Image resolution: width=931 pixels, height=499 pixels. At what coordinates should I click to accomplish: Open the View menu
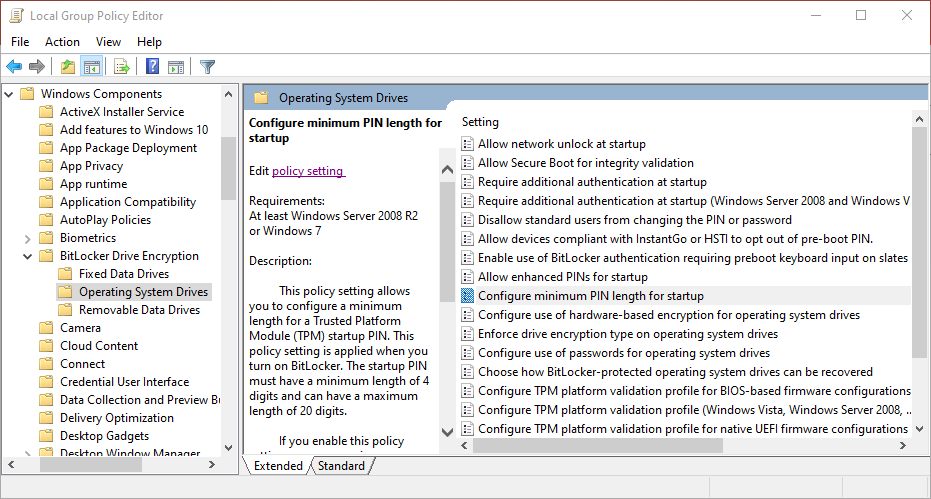(108, 41)
